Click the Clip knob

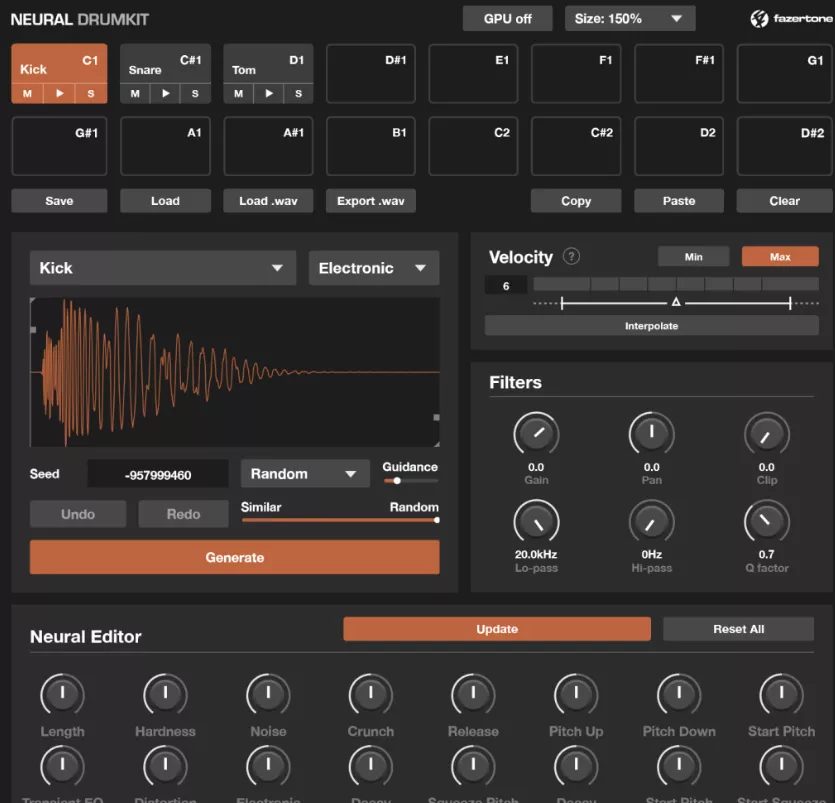[x=766, y=434]
